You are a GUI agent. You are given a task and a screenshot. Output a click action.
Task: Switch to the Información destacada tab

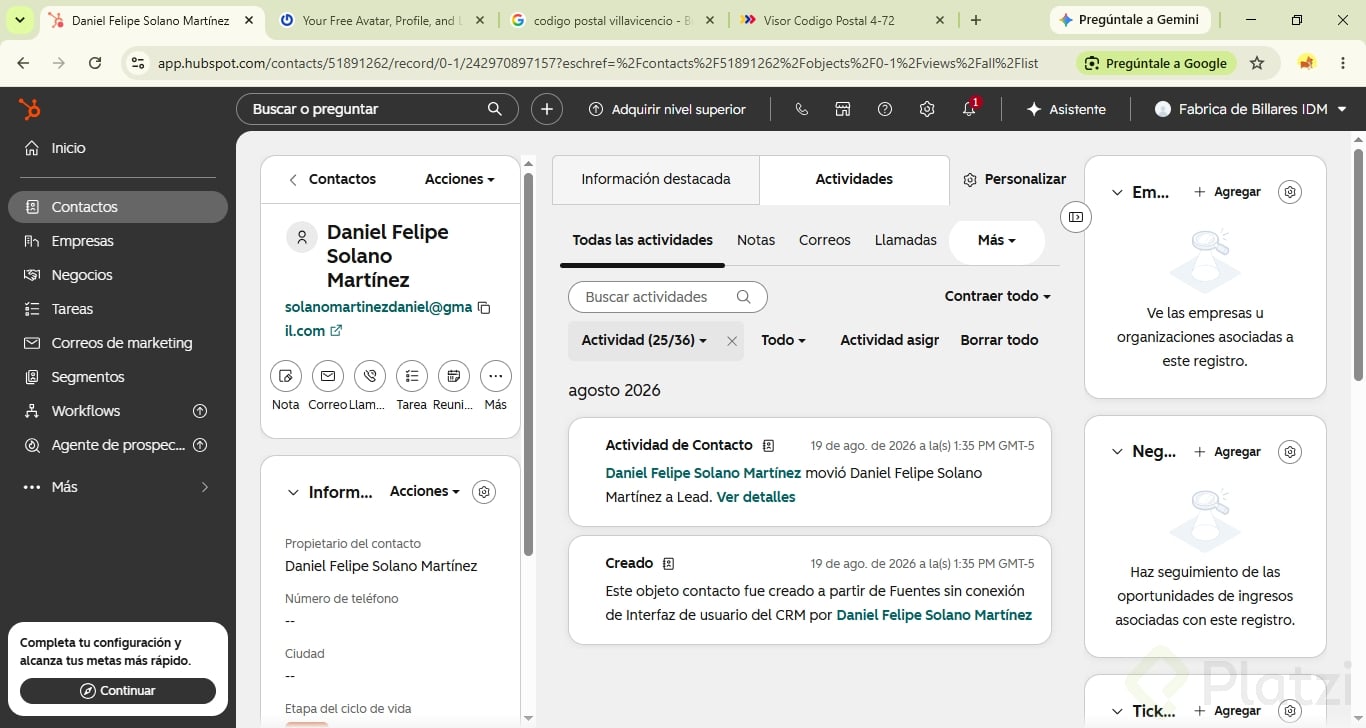[x=656, y=179]
